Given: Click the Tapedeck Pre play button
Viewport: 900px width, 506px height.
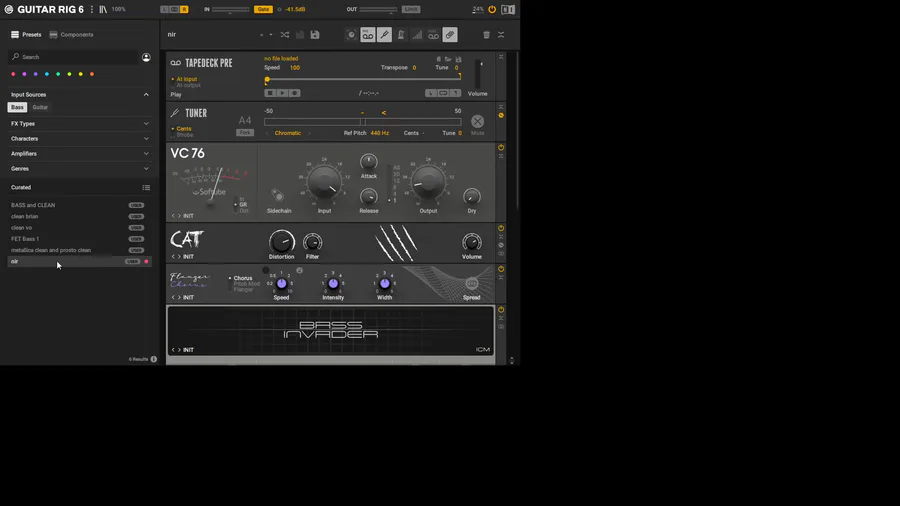Looking at the screenshot, I should [x=282, y=93].
